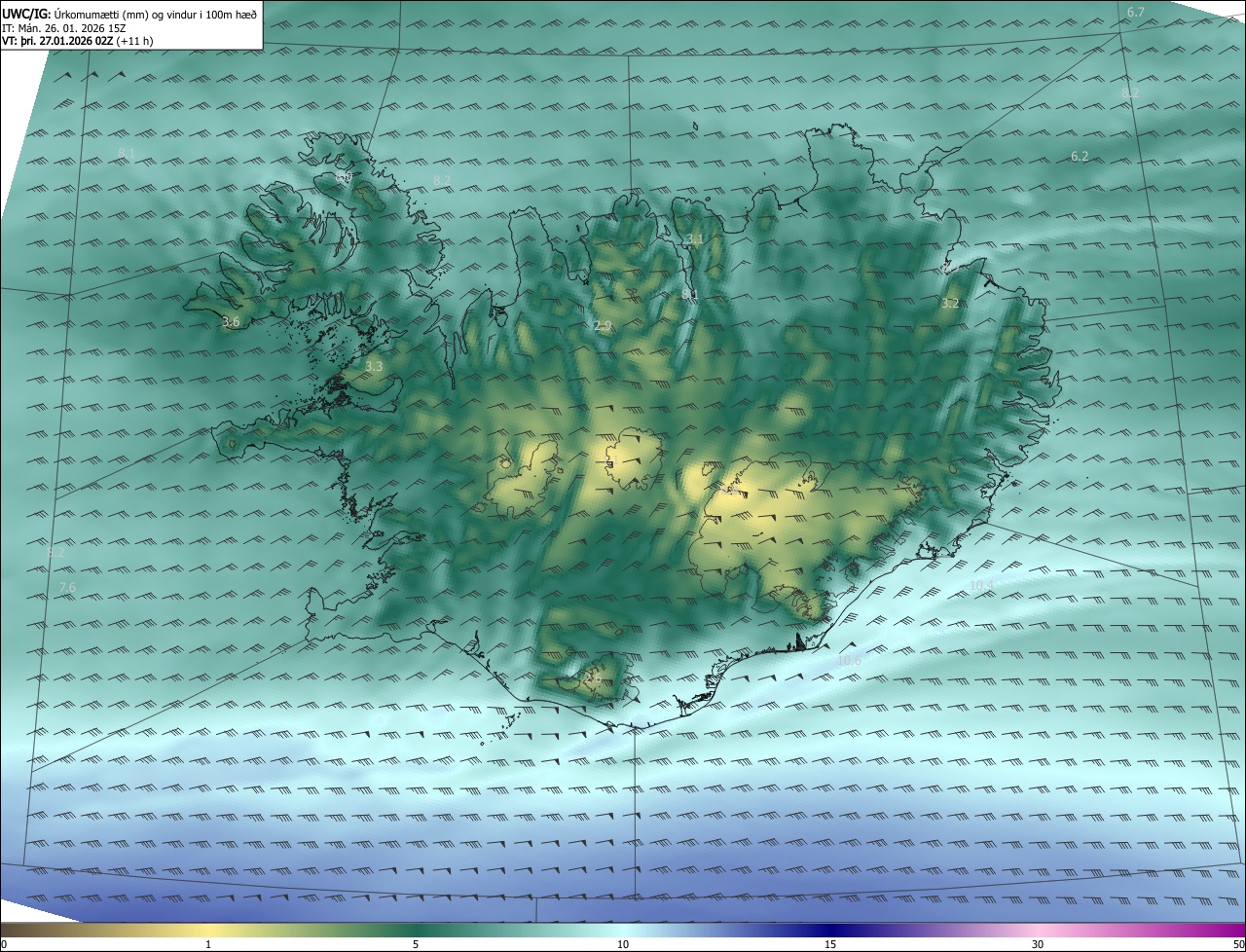Click the 10.4 value label on the map
Screen dimensions: 1246x952
point(982,585)
